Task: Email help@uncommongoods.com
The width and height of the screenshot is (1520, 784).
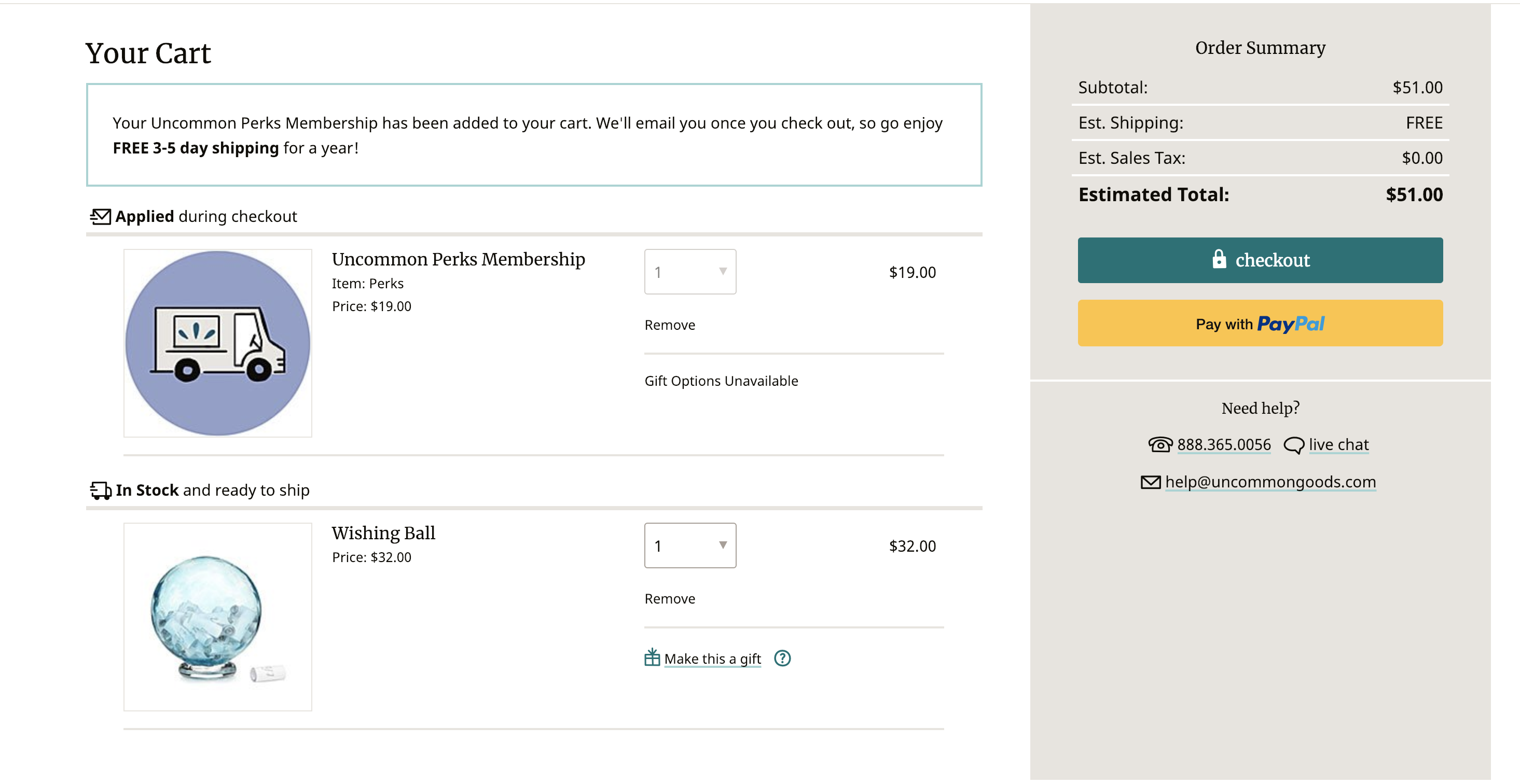Action: coord(1270,482)
